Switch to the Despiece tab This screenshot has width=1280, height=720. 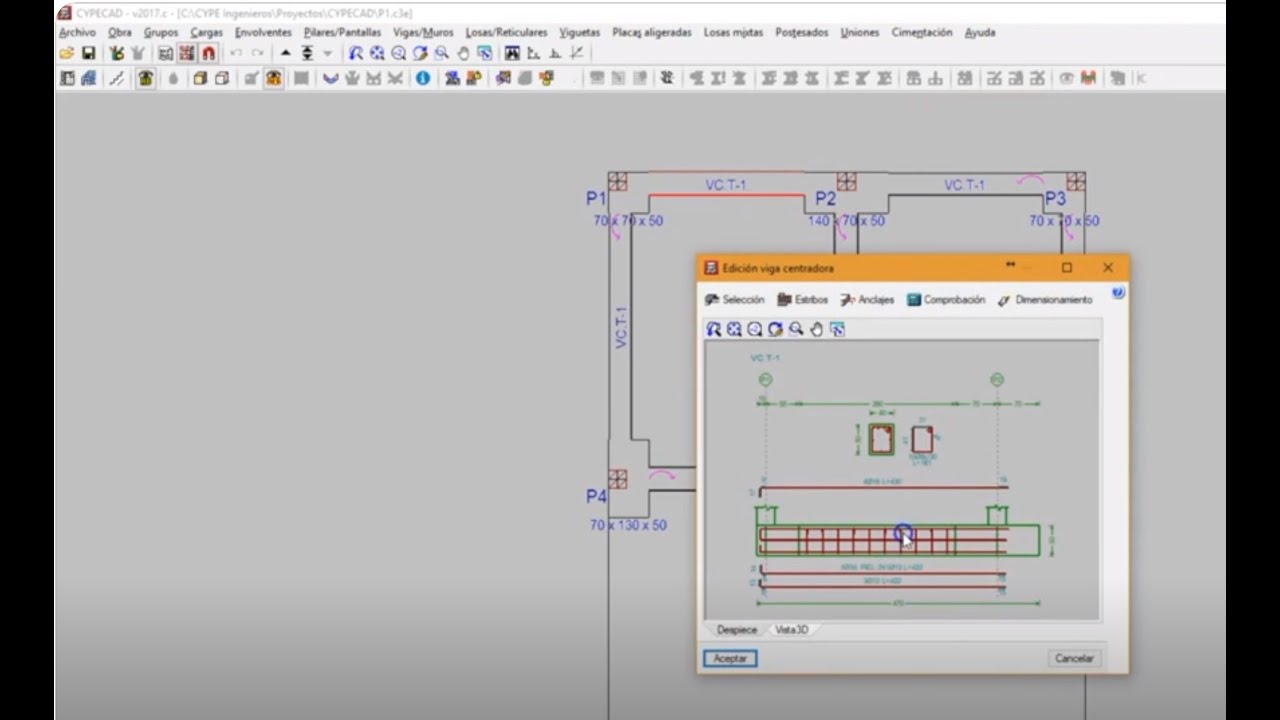coord(737,630)
